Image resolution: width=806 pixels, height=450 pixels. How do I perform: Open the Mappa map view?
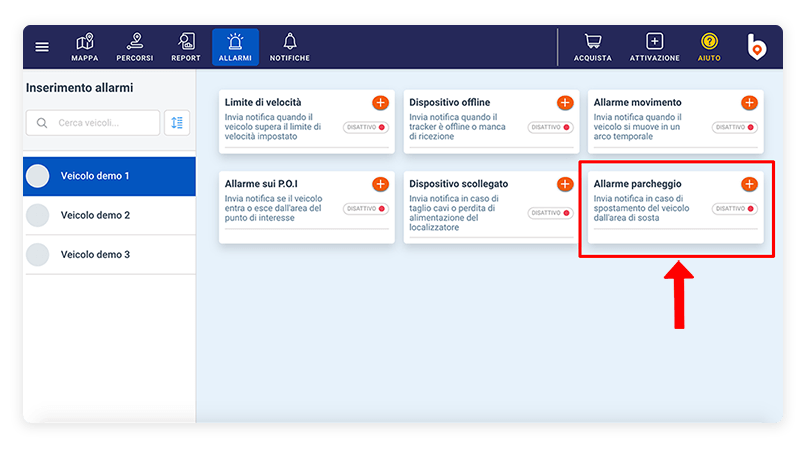(x=85, y=46)
